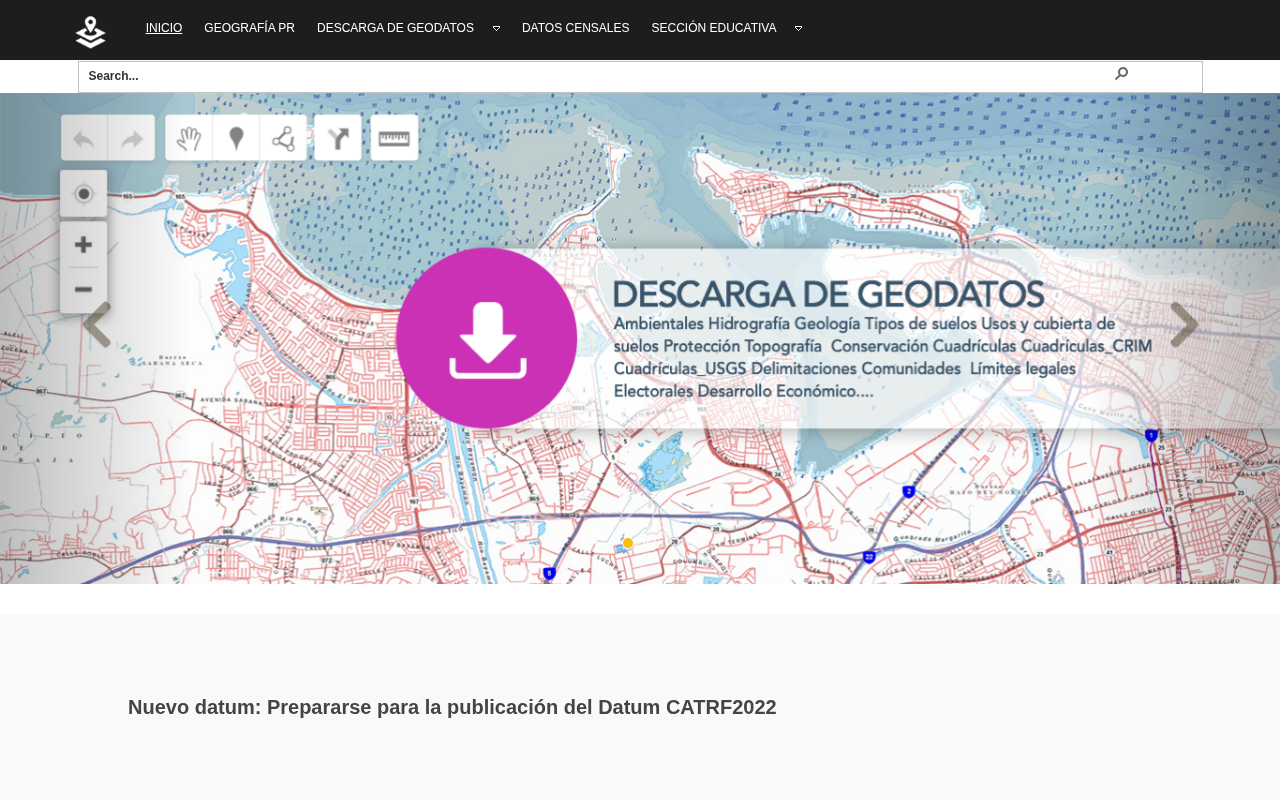The width and height of the screenshot is (1280, 800).
Task: Click the undo arrow on map toolbar
Action: pyautogui.click(x=84, y=138)
